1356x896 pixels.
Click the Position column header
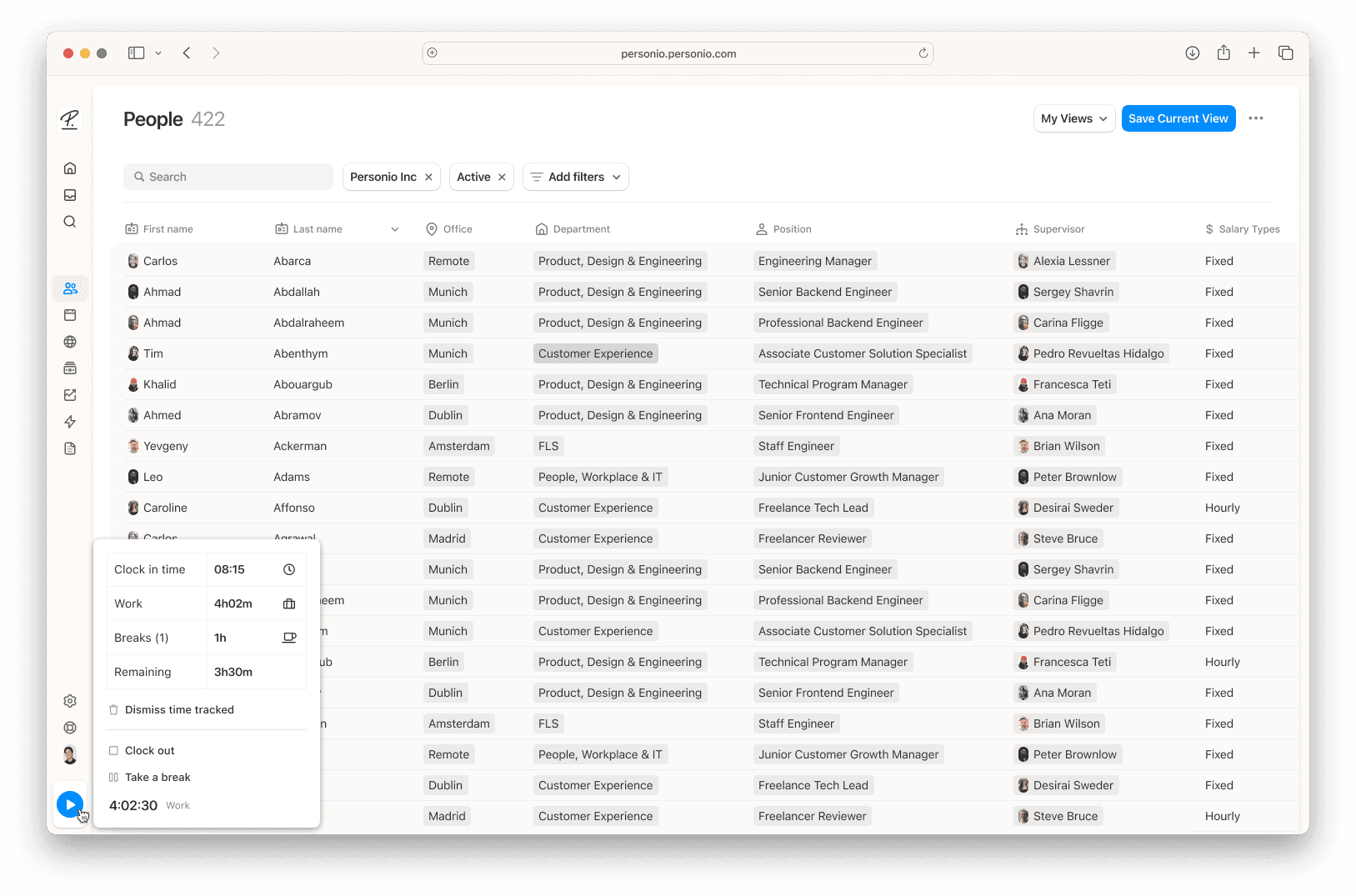[x=783, y=229]
